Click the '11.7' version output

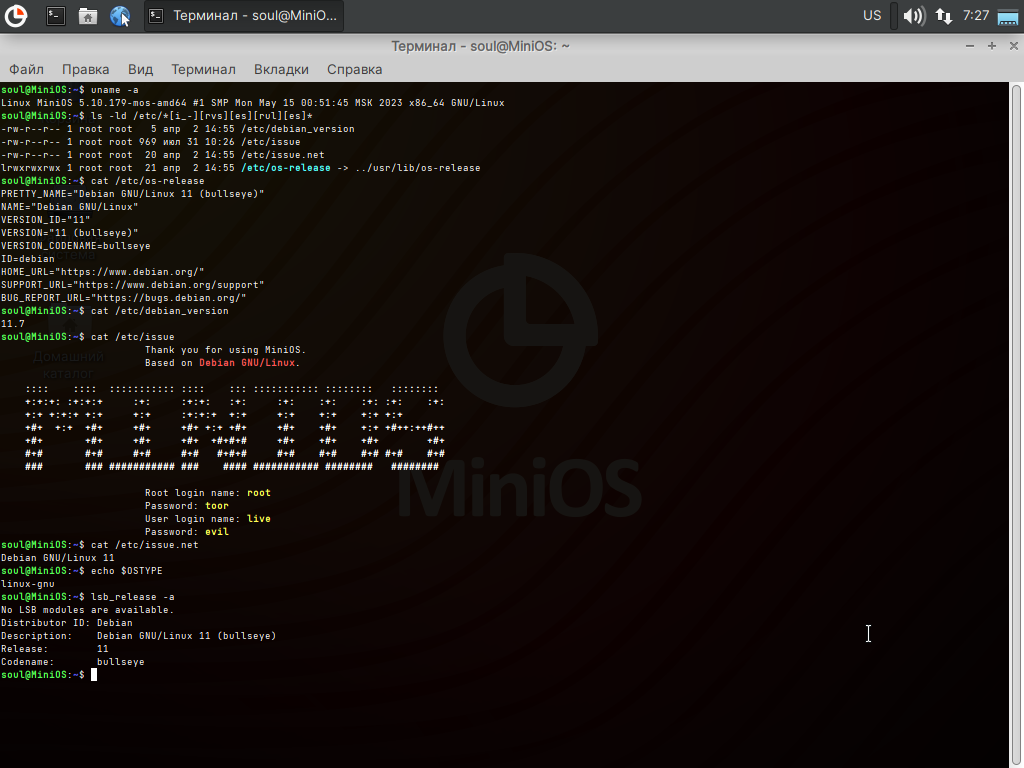[x=13, y=324]
